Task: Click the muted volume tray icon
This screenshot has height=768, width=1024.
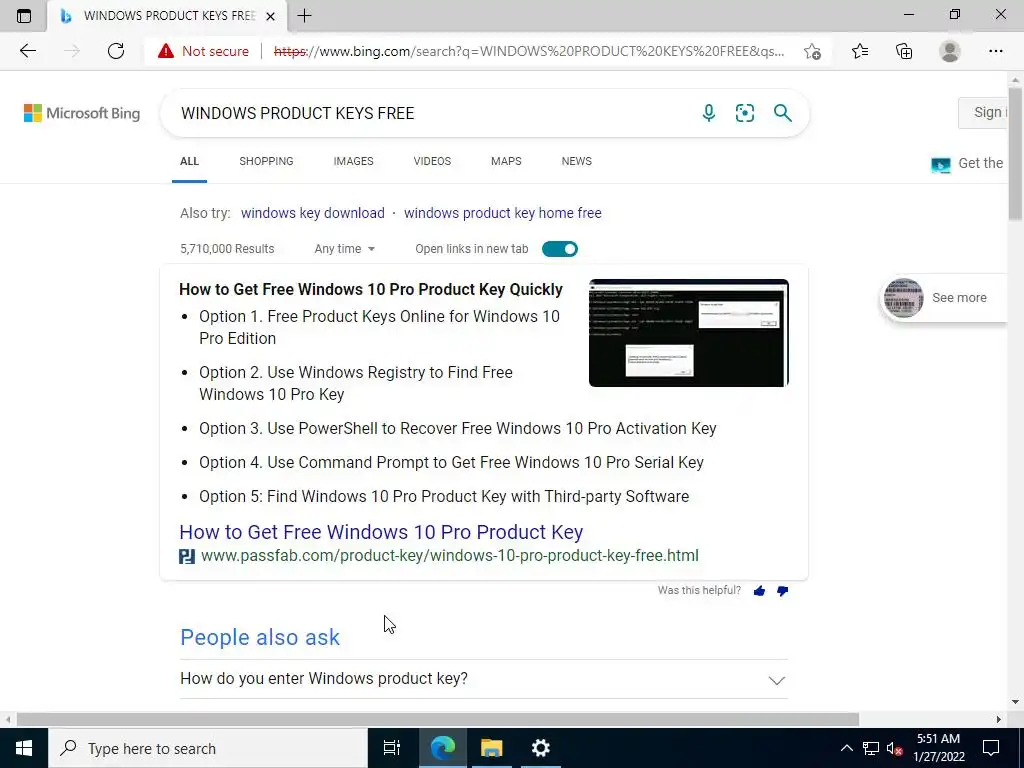Action: (x=894, y=748)
